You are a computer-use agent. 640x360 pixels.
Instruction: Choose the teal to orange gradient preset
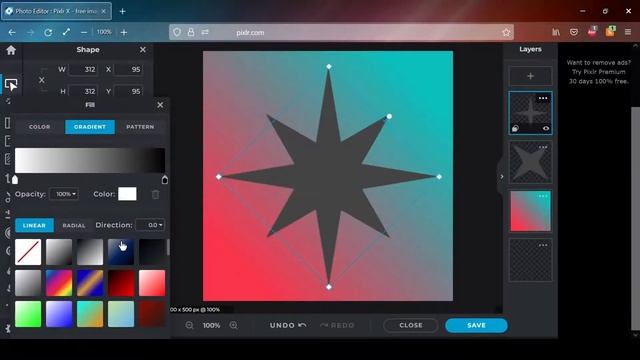pos(90,314)
